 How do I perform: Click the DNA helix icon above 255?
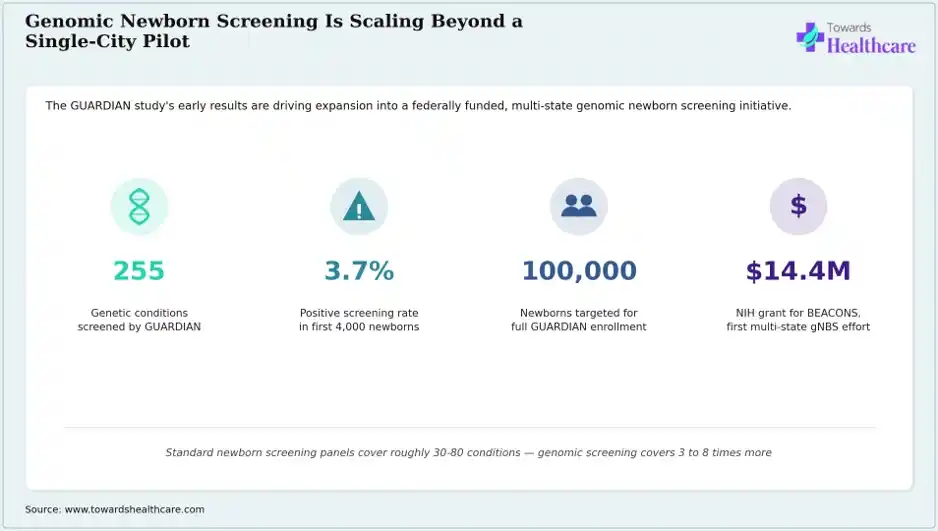139,206
